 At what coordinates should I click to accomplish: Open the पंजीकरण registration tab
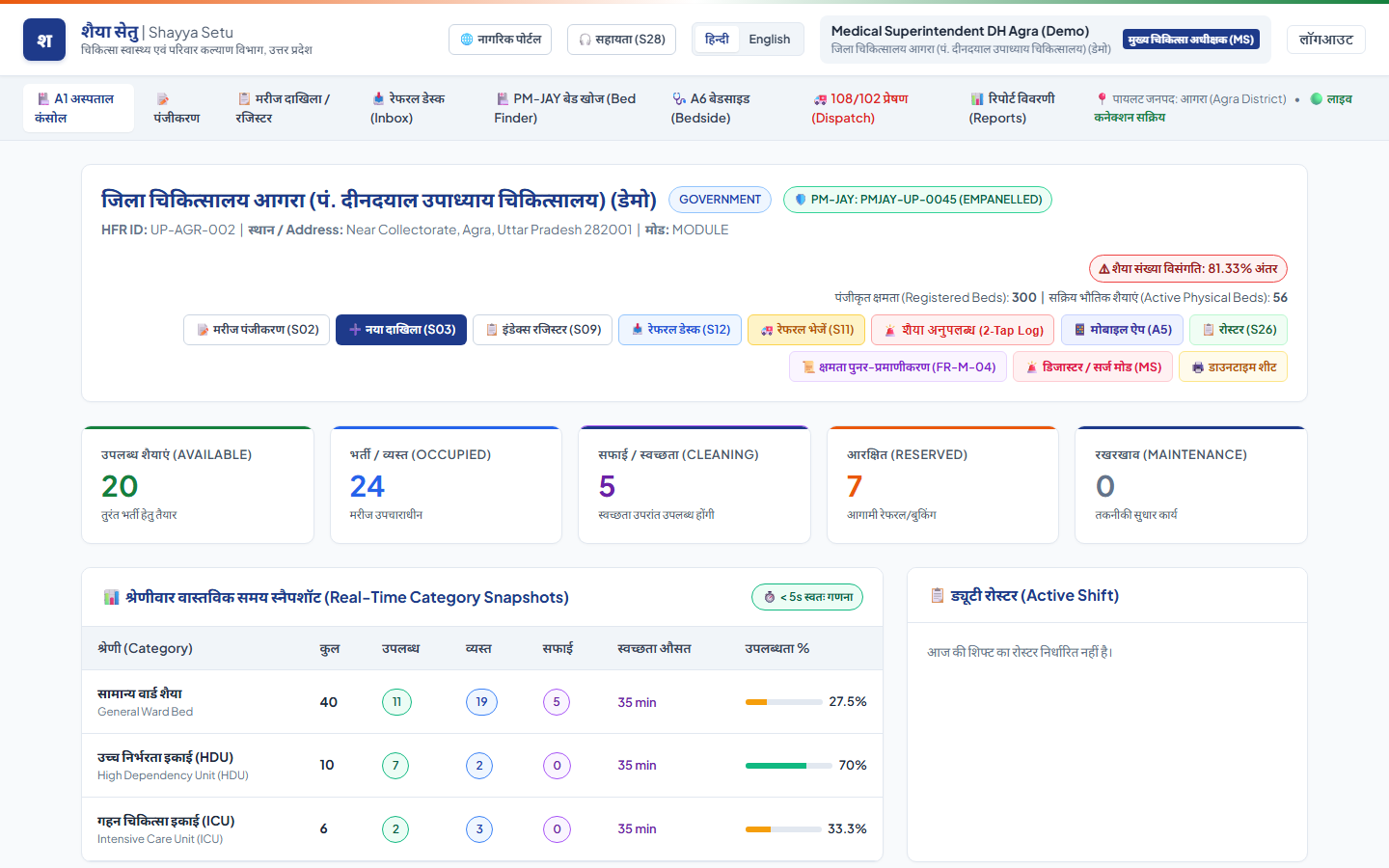click(x=177, y=108)
